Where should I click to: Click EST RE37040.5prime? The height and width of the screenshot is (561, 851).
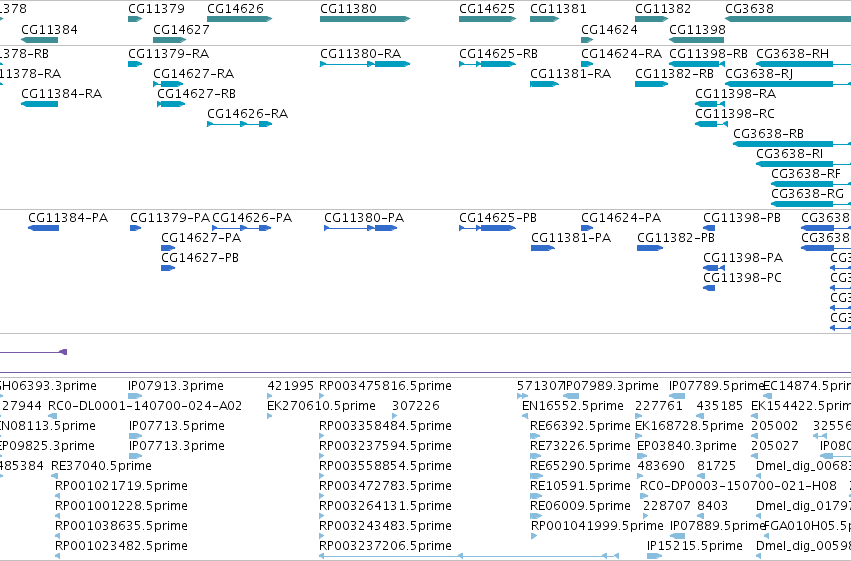coord(101,467)
